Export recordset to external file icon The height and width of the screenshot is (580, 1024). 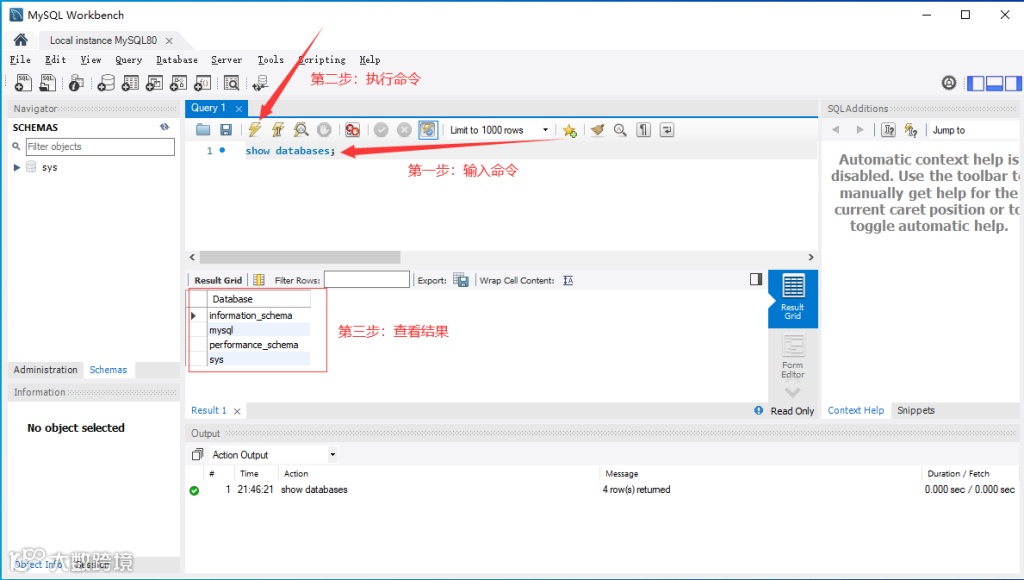tap(461, 280)
